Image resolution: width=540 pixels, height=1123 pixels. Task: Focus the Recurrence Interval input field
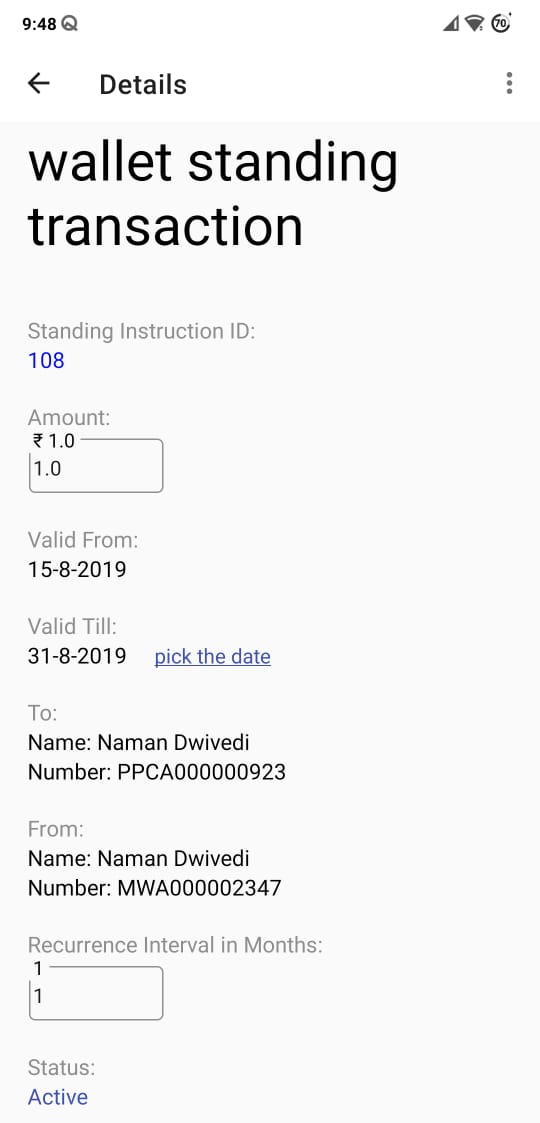click(96, 993)
